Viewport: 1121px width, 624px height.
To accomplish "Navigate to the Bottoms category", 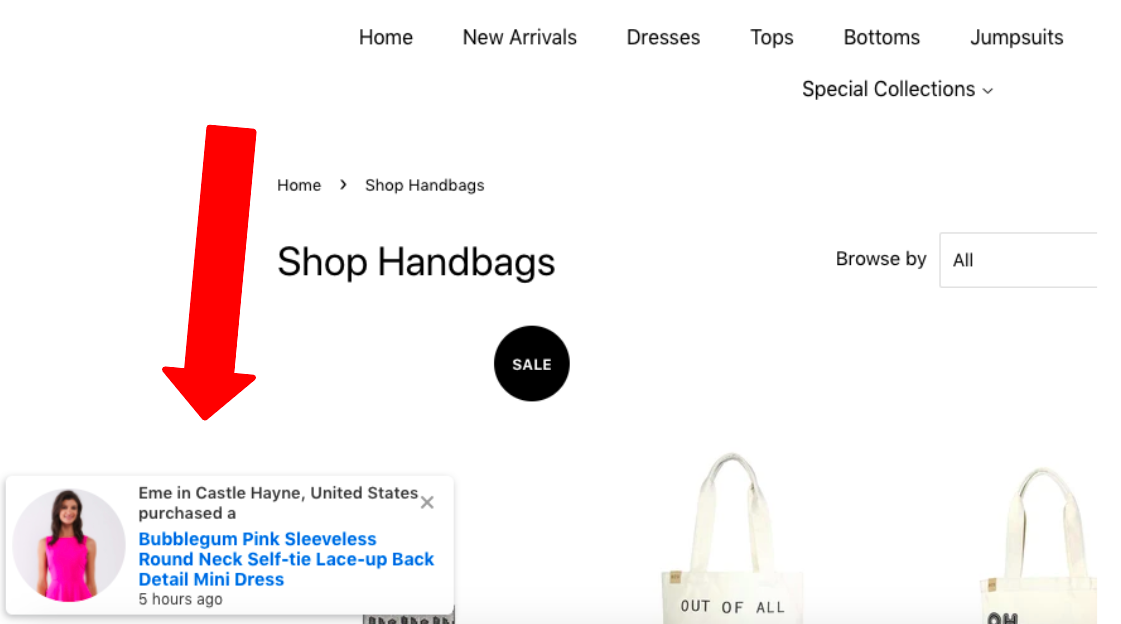I will coord(882,37).
